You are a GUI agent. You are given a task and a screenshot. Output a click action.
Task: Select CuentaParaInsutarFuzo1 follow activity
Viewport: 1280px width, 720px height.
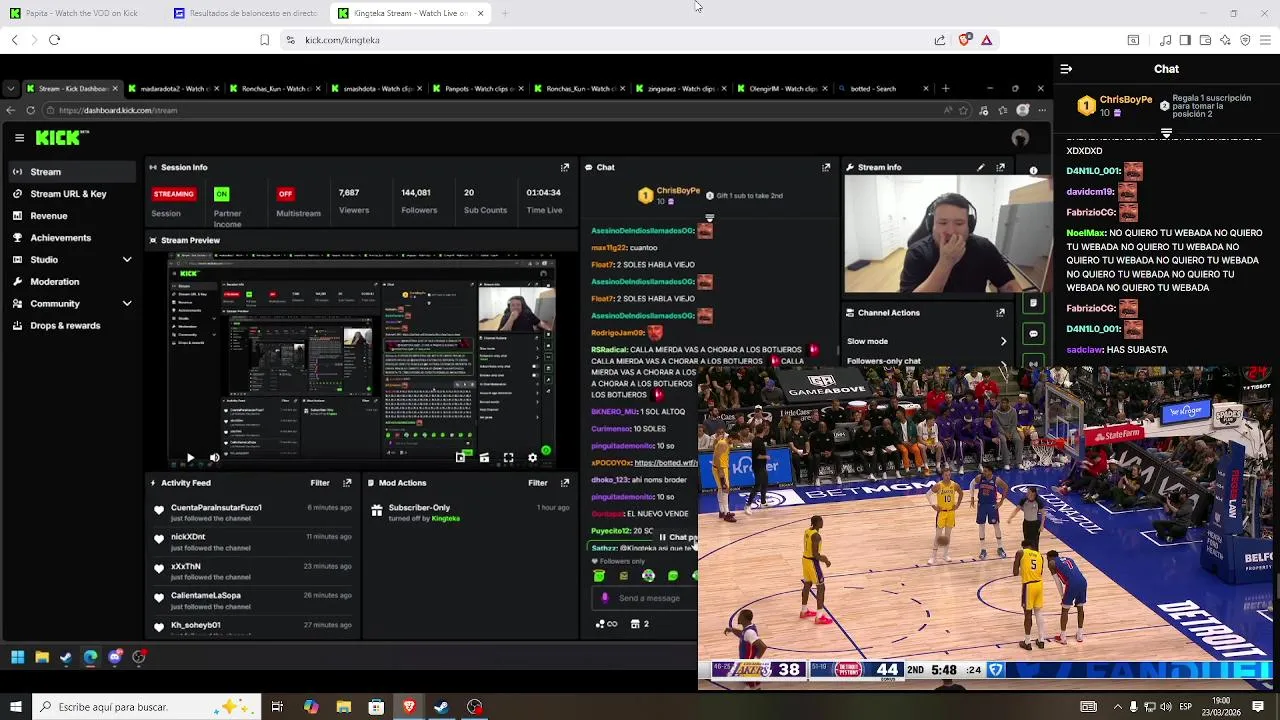[x=251, y=512]
